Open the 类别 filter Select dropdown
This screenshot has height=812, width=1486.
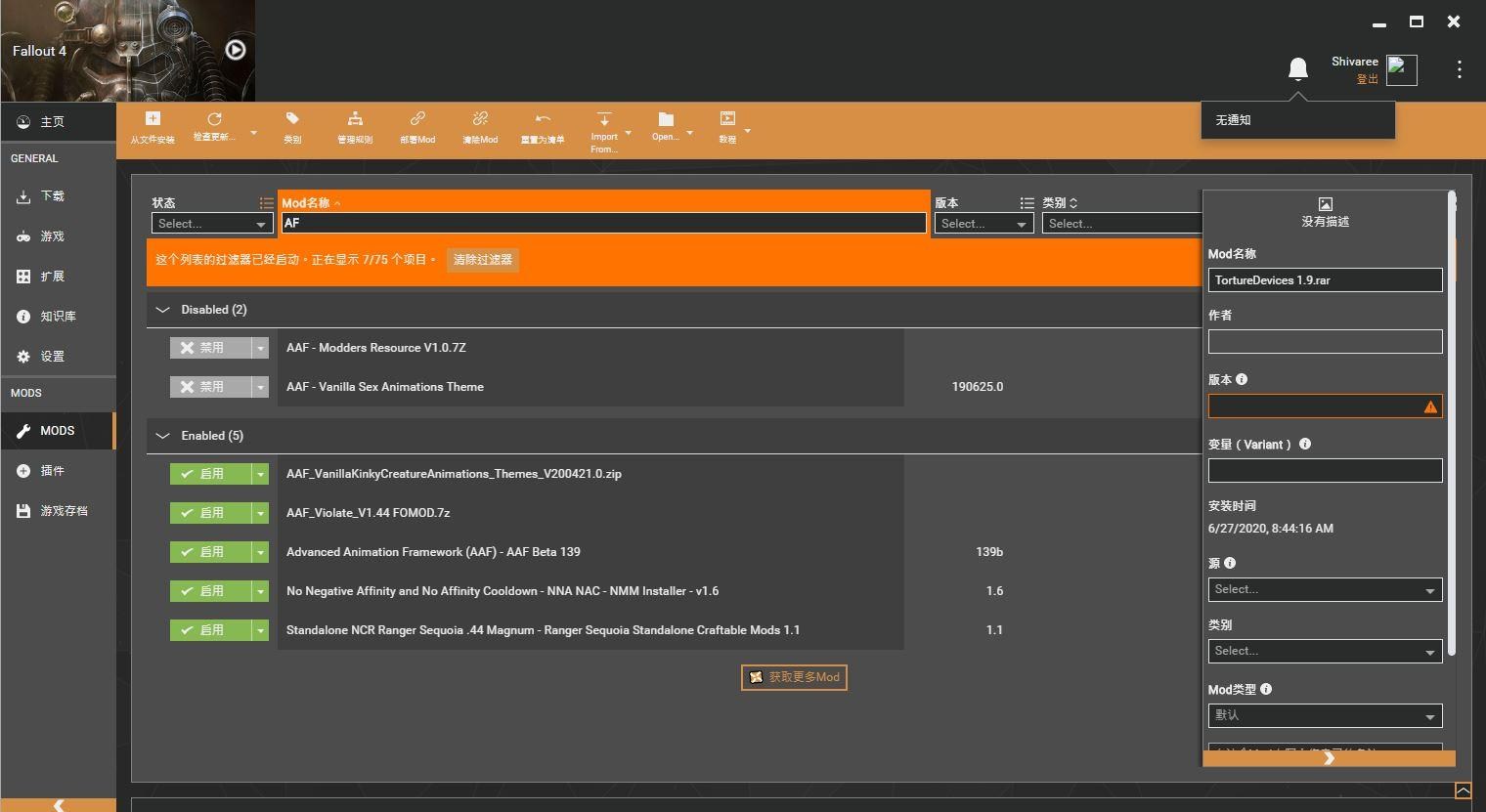[x=1121, y=224]
